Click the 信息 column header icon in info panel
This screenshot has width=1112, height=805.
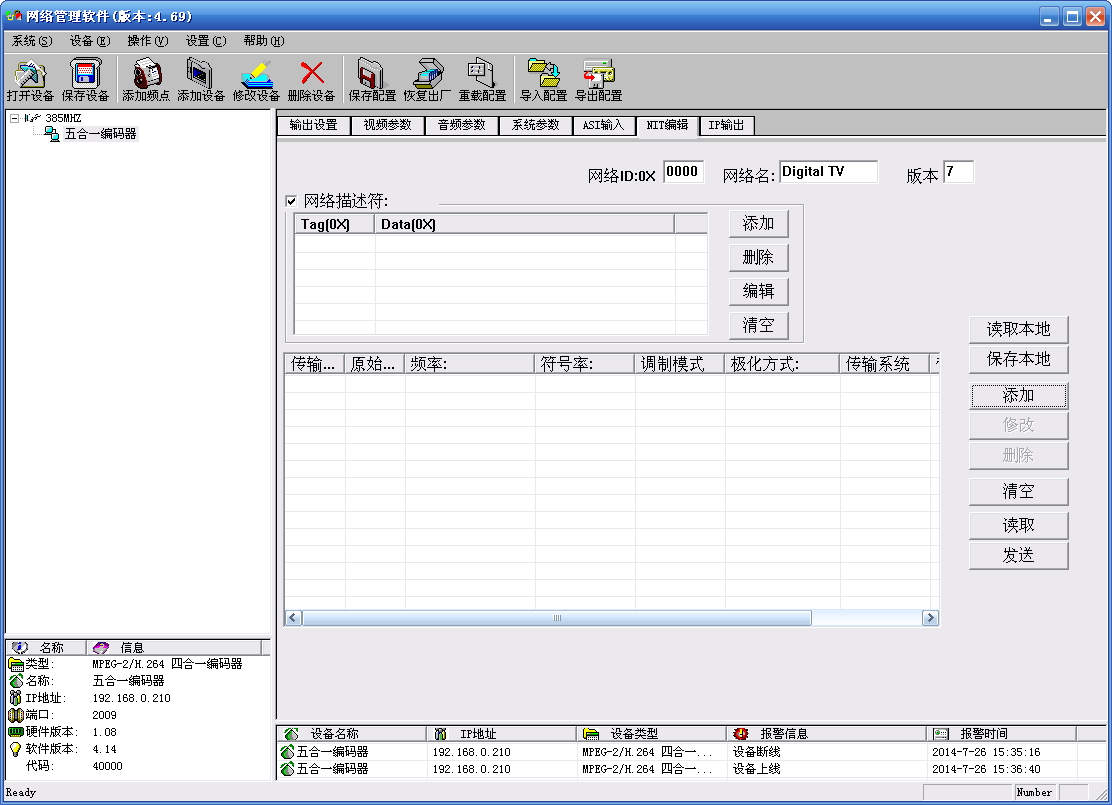(x=101, y=648)
